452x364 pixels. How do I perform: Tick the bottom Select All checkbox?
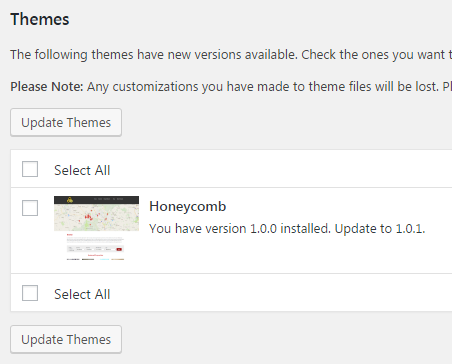click(30, 293)
